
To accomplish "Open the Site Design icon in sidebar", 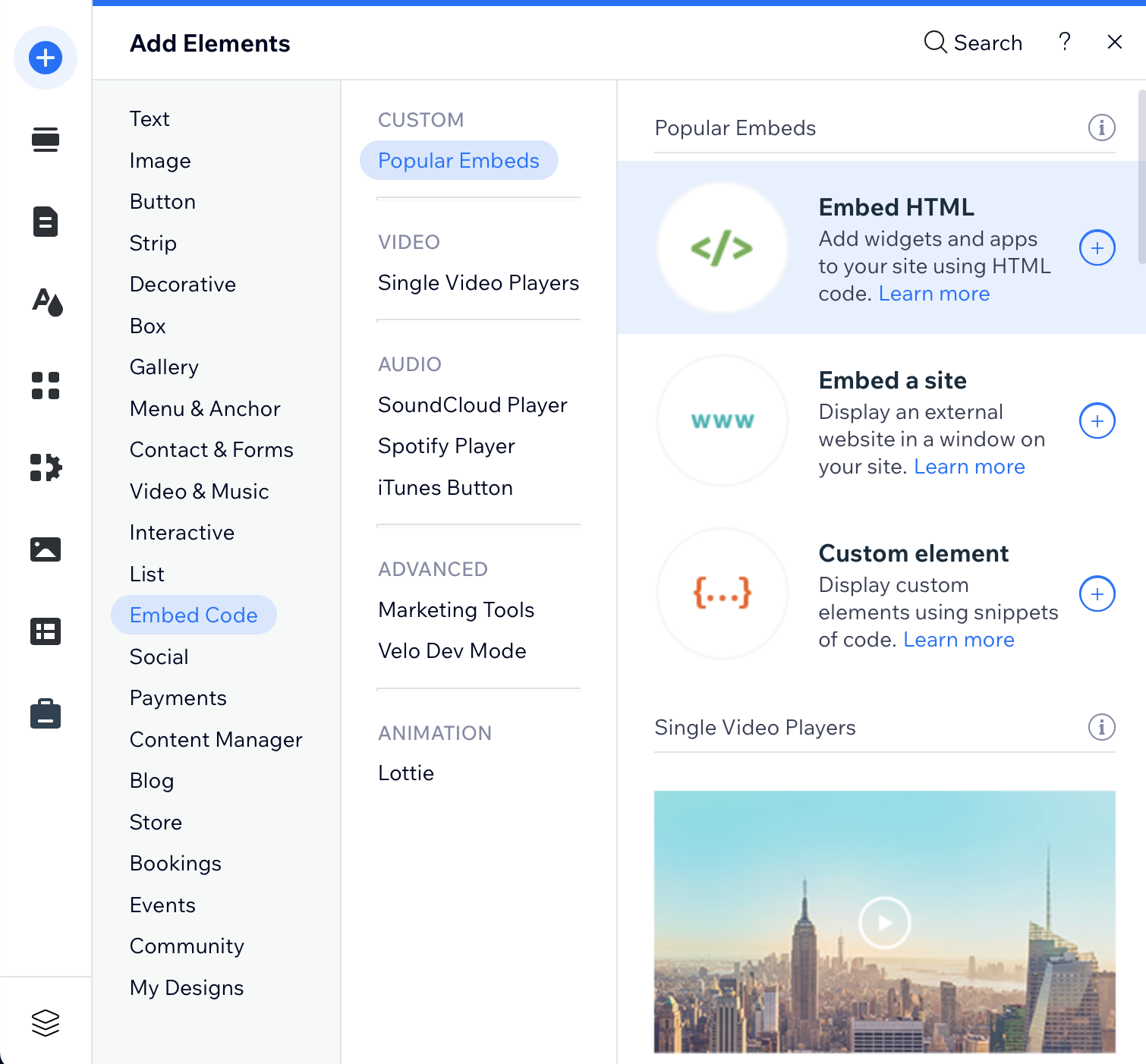I will 46,303.
